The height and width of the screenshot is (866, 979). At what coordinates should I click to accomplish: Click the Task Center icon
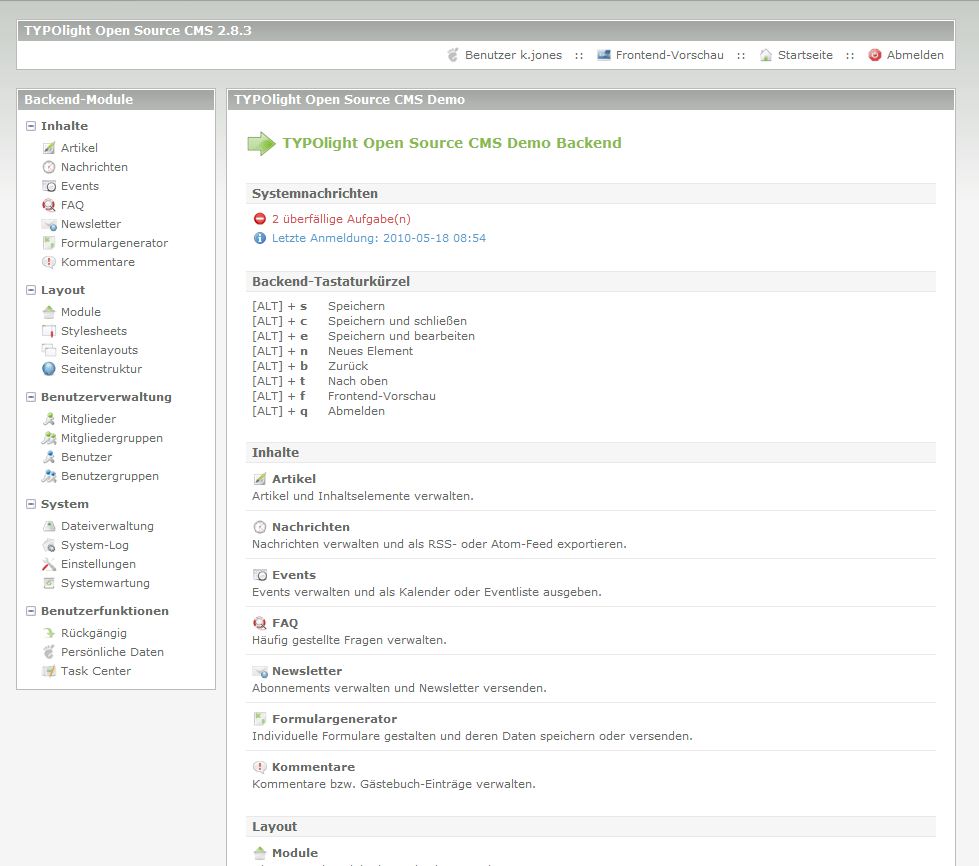tap(49, 671)
